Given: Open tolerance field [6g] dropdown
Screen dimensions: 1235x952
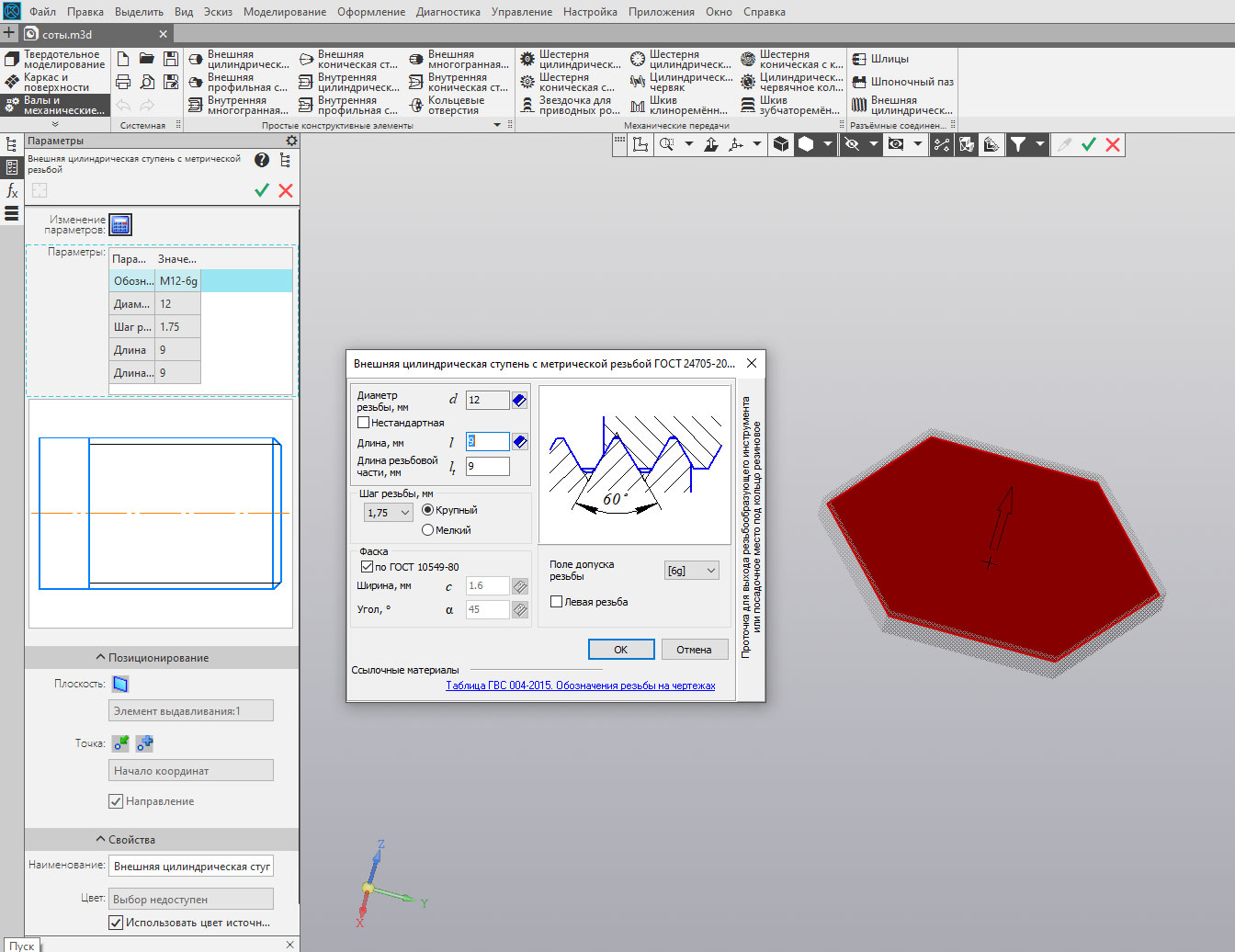Looking at the screenshot, I should pos(692,571).
